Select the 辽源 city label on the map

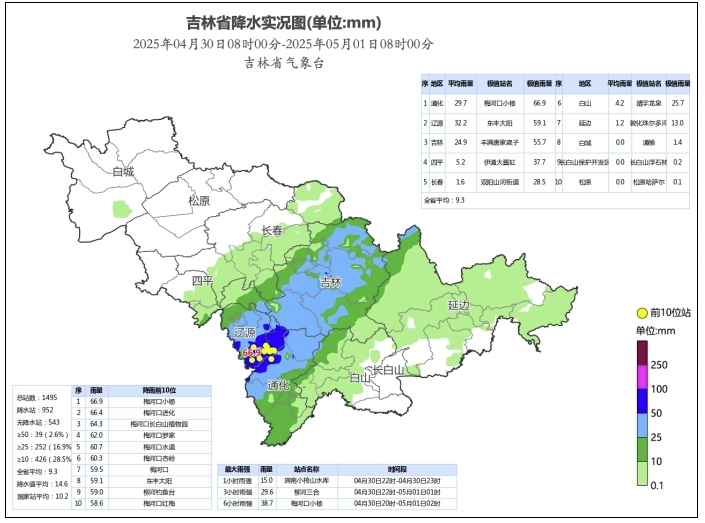(244, 332)
